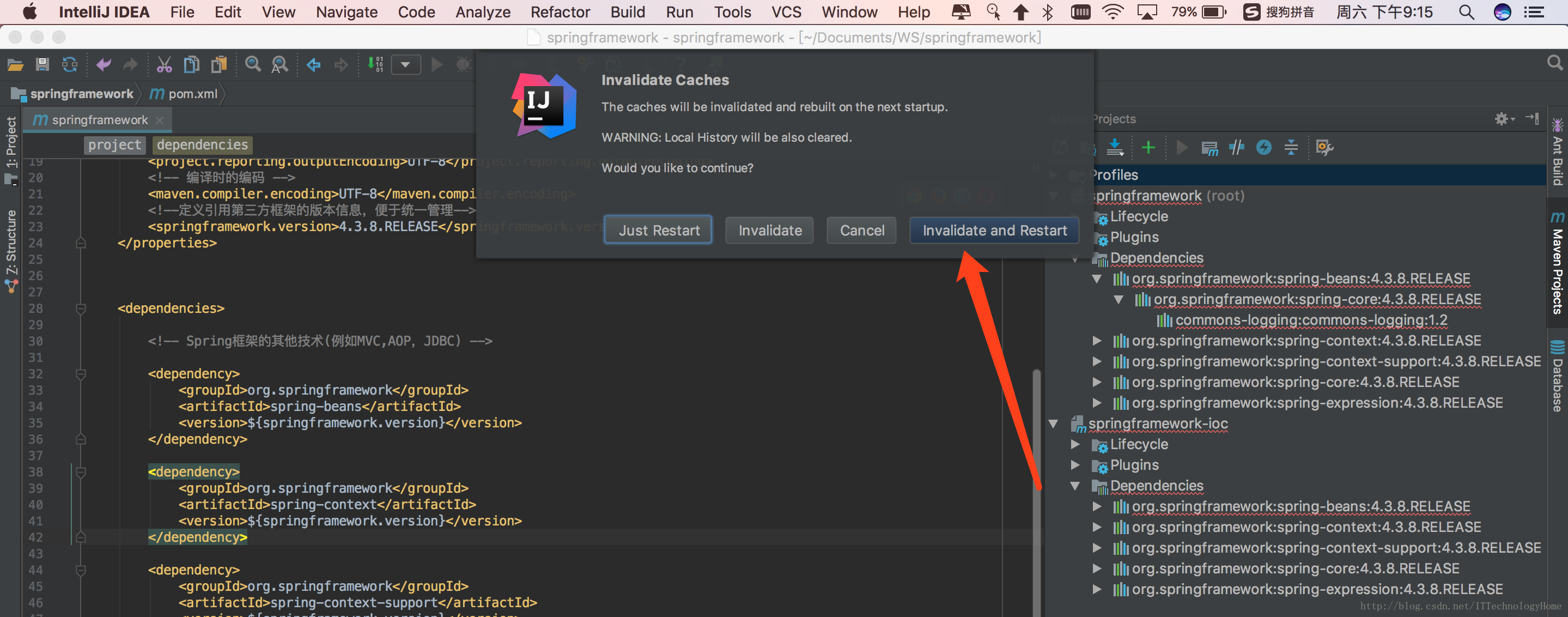Toggle Maven Skip Tests lightning icon
Viewport: 1568px width, 617px height.
tap(1263, 147)
